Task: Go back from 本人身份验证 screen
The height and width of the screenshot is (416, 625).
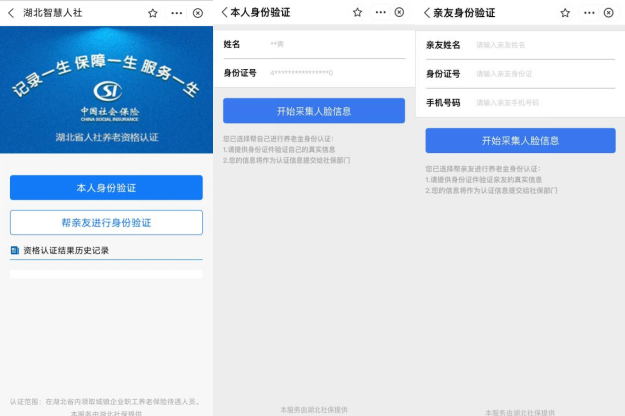Action: (x=224, y=13)
